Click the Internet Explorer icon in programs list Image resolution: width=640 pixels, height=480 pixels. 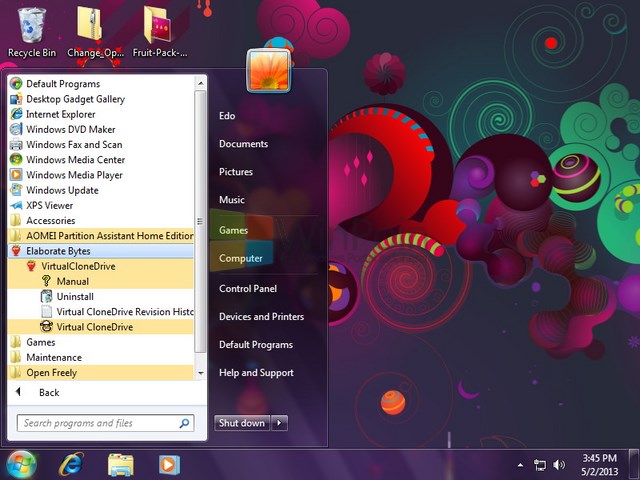16,114
